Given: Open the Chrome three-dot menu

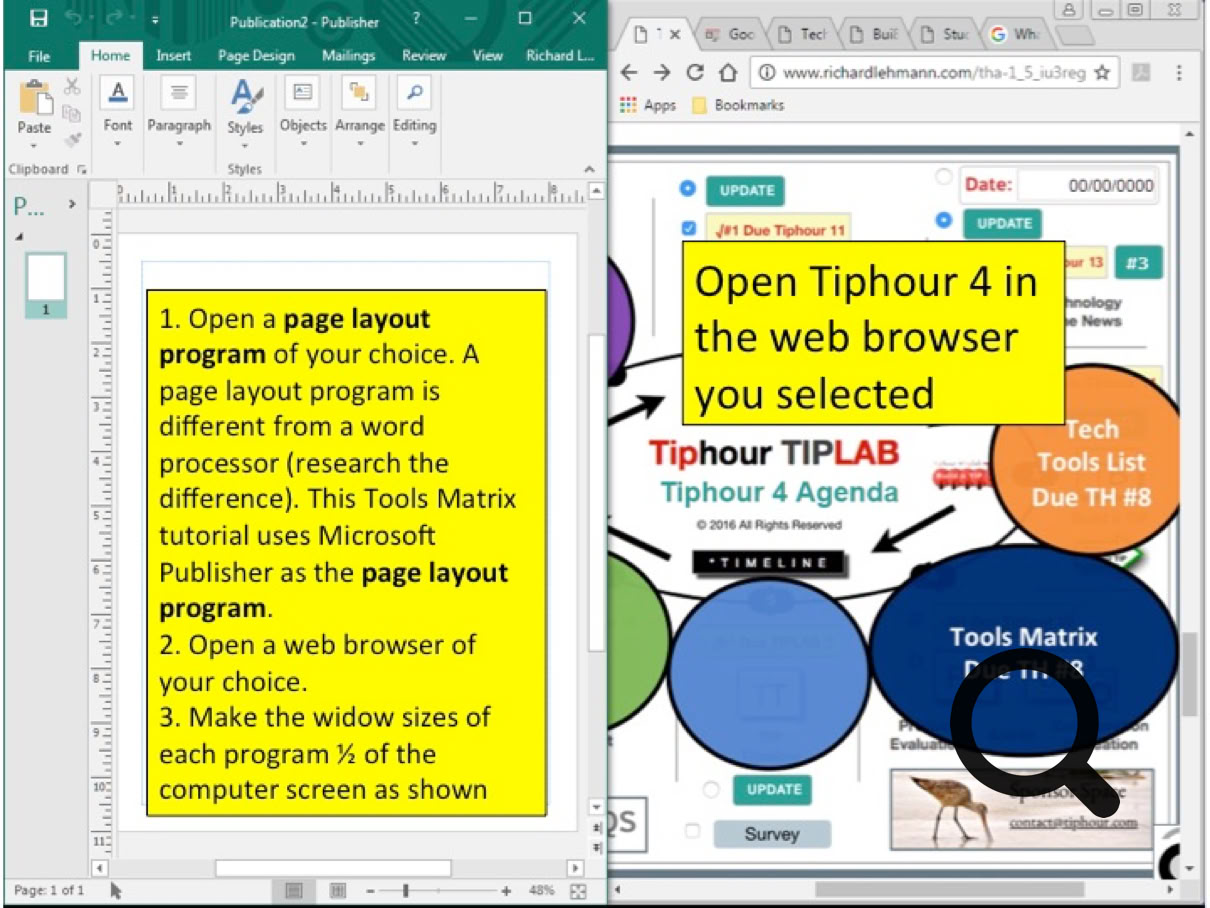Looking at the screenshot, I should coord(1180,73).
